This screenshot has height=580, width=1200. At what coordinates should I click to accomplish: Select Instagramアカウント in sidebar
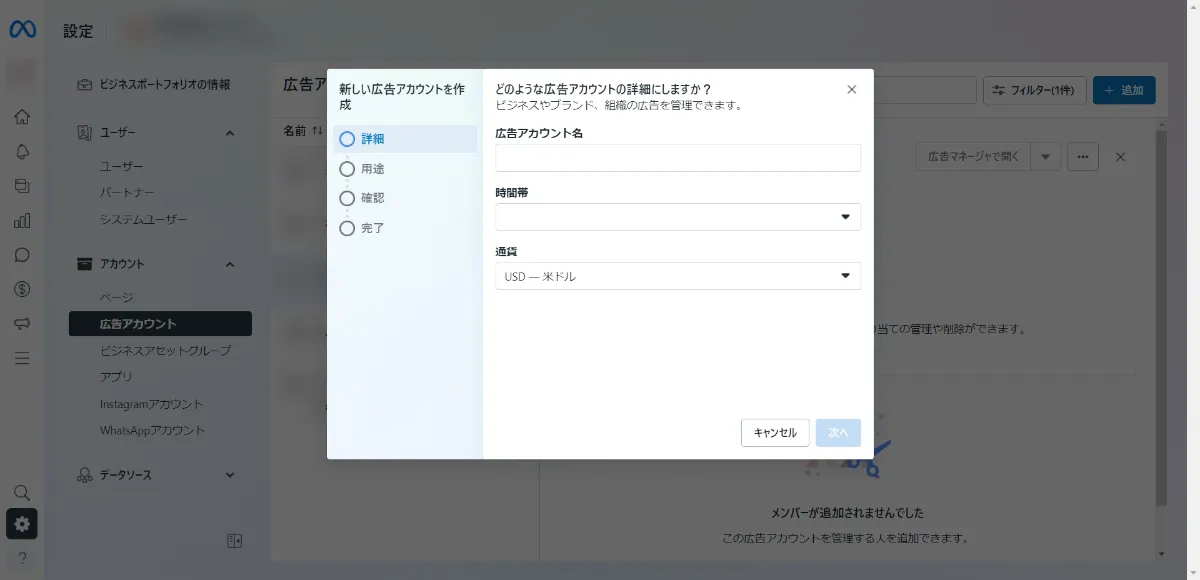click(x=151, y=404)
